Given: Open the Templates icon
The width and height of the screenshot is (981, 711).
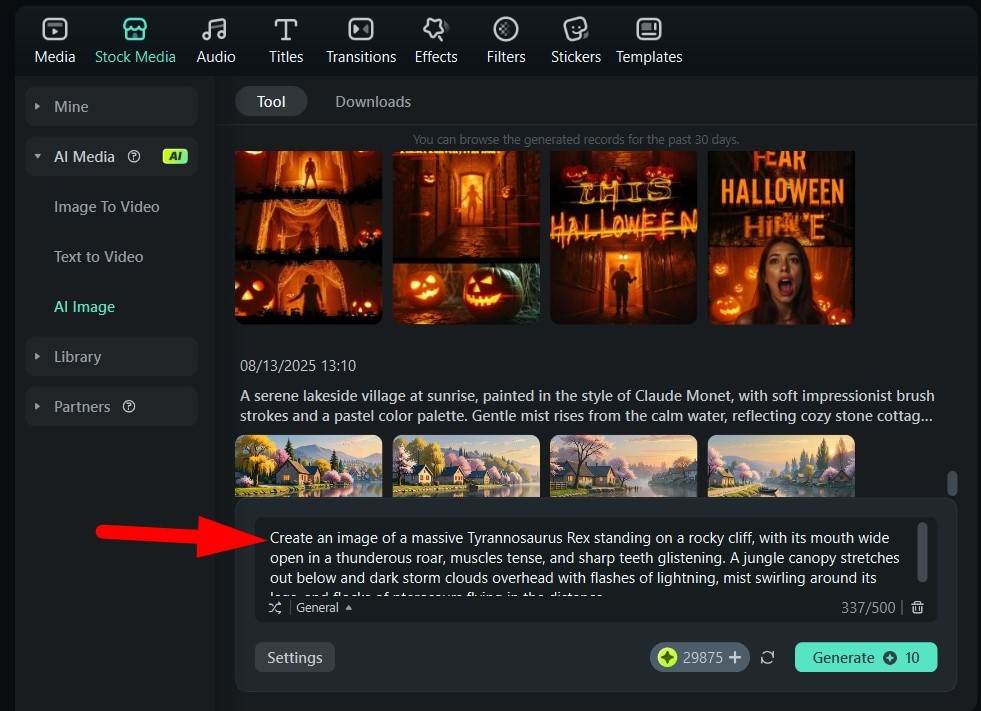Looking at the screenshot, I should [x=649, y=29].
